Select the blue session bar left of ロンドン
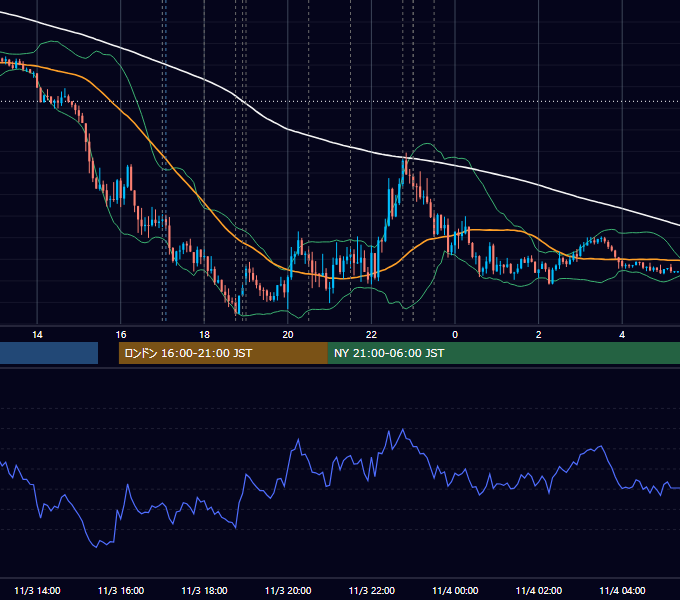 tap(49, 353)
